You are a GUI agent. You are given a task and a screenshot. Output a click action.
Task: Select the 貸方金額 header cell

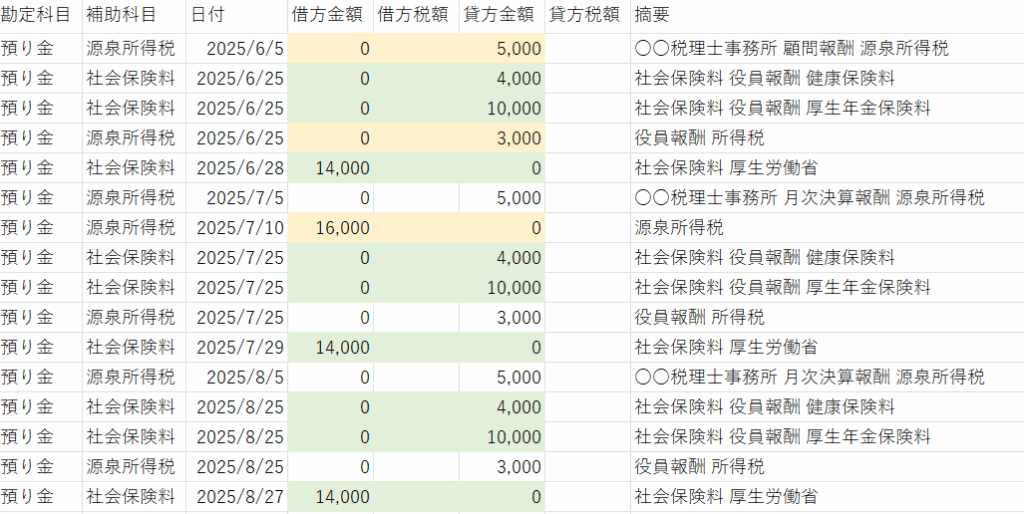pyautogui.click(x=498, y=15)
